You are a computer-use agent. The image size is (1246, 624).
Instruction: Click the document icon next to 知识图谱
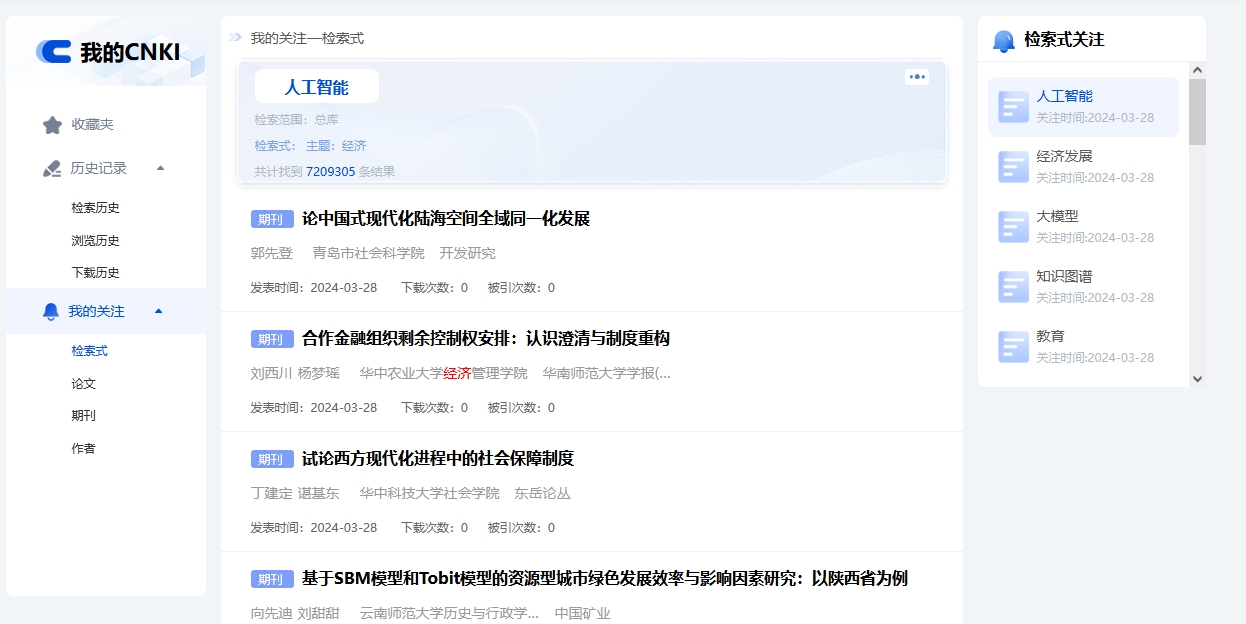click(x=1013, y=287)
